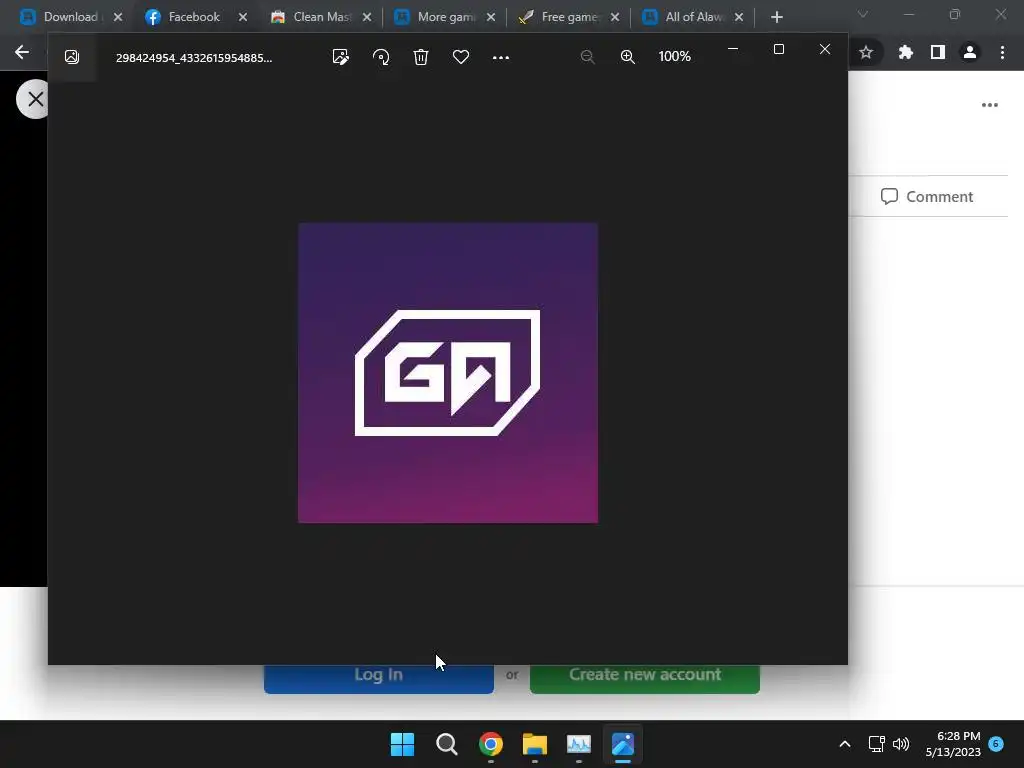Open Chrome profile icon
This screenshot has height=768, width=1024.
(x=970, y=52)
